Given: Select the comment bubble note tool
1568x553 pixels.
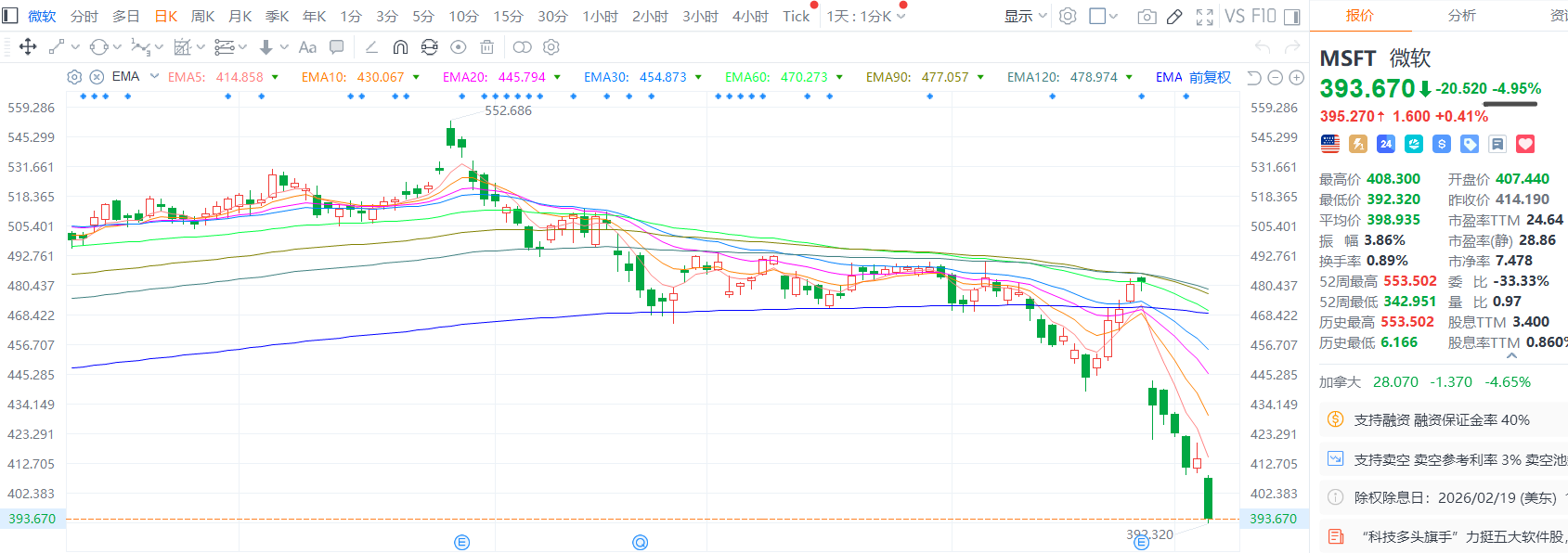Looking at the screenshot, I should [x=337, y=47].
